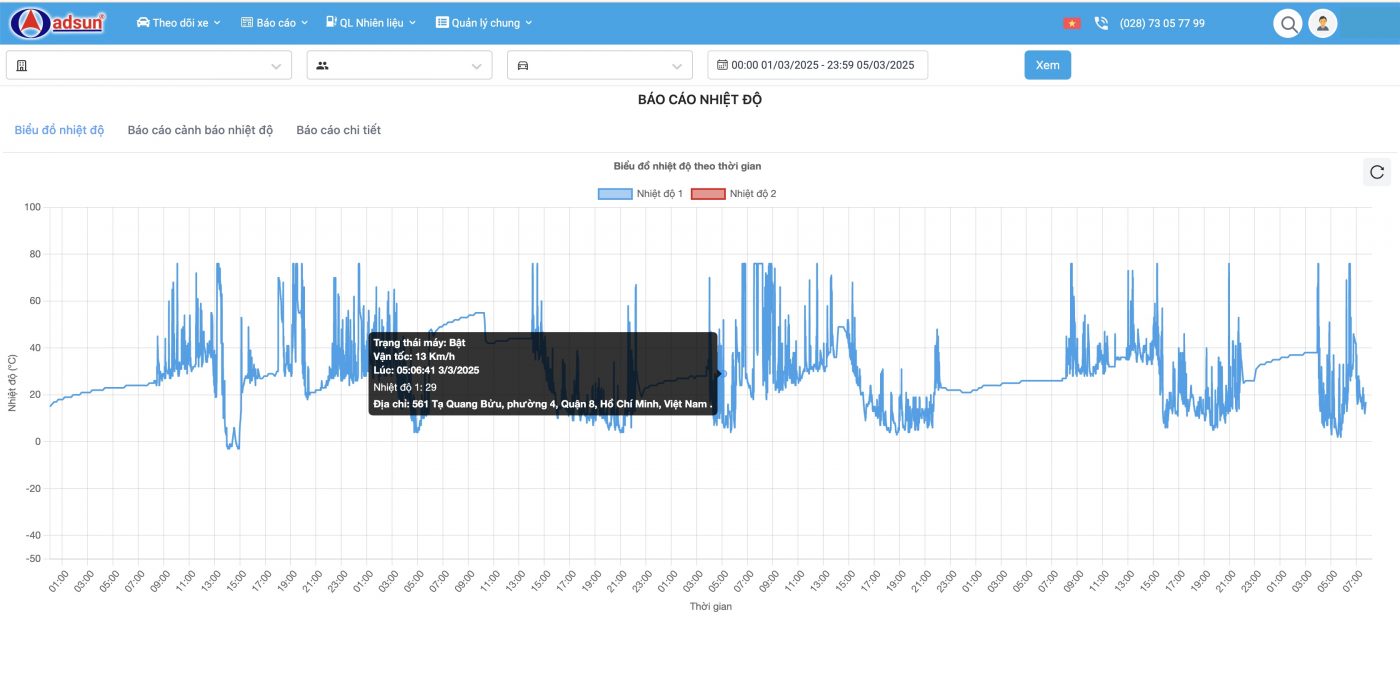Toggle Nhiệt độ 1 legend series
The image size is (1400, 679).
tap(640, 194)
